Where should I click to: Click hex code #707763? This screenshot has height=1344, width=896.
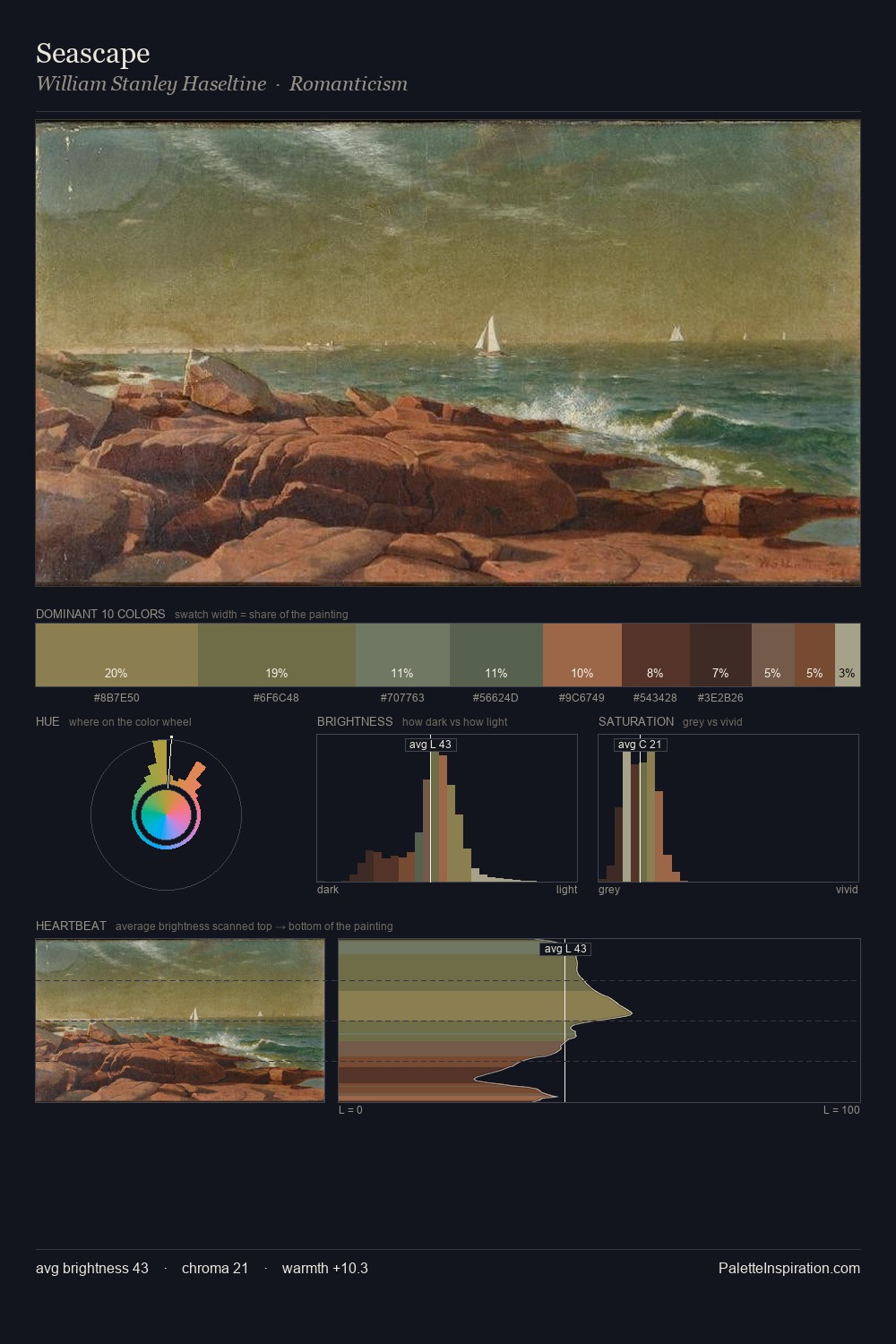click(x=402, y=698)
